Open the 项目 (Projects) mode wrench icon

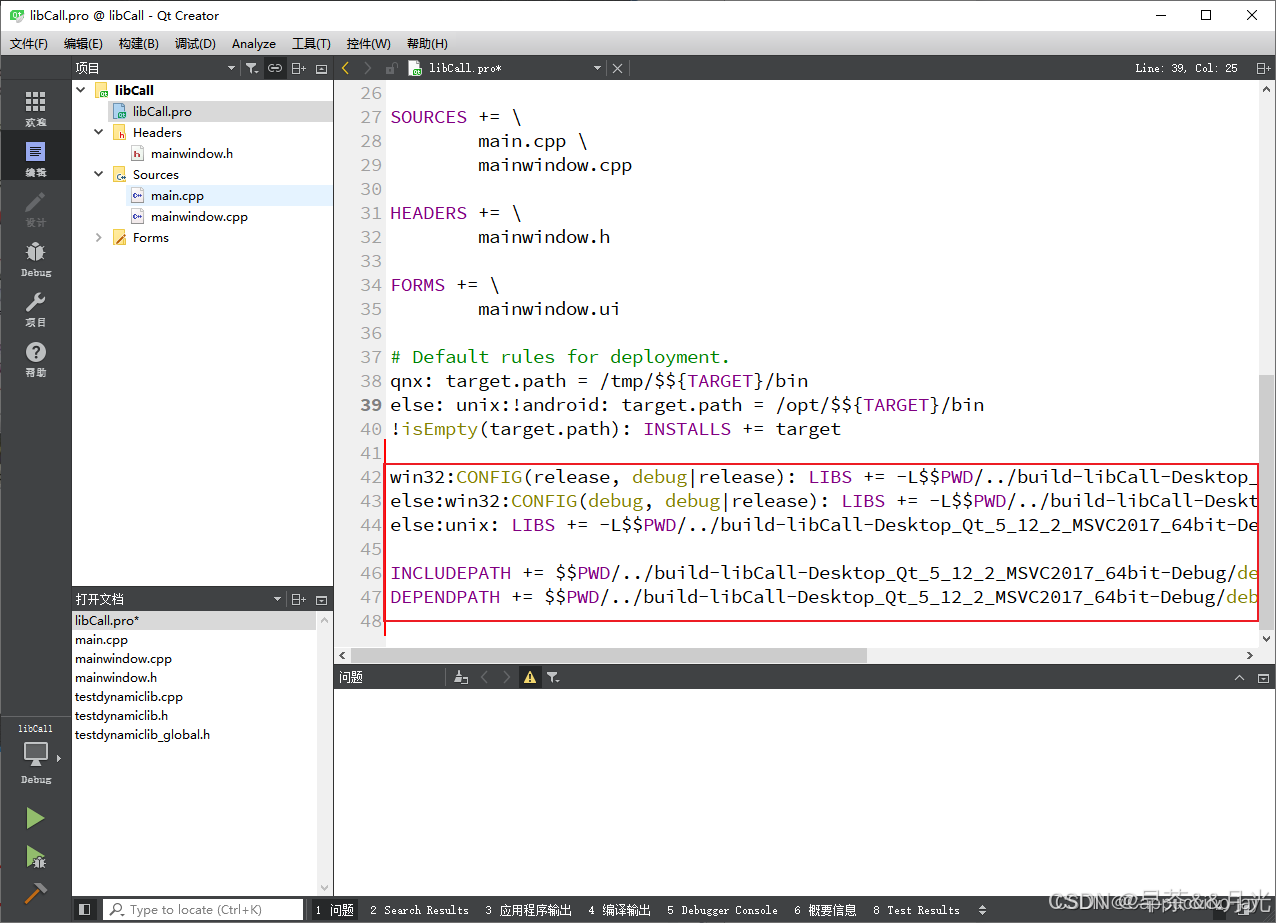[35, 308]
